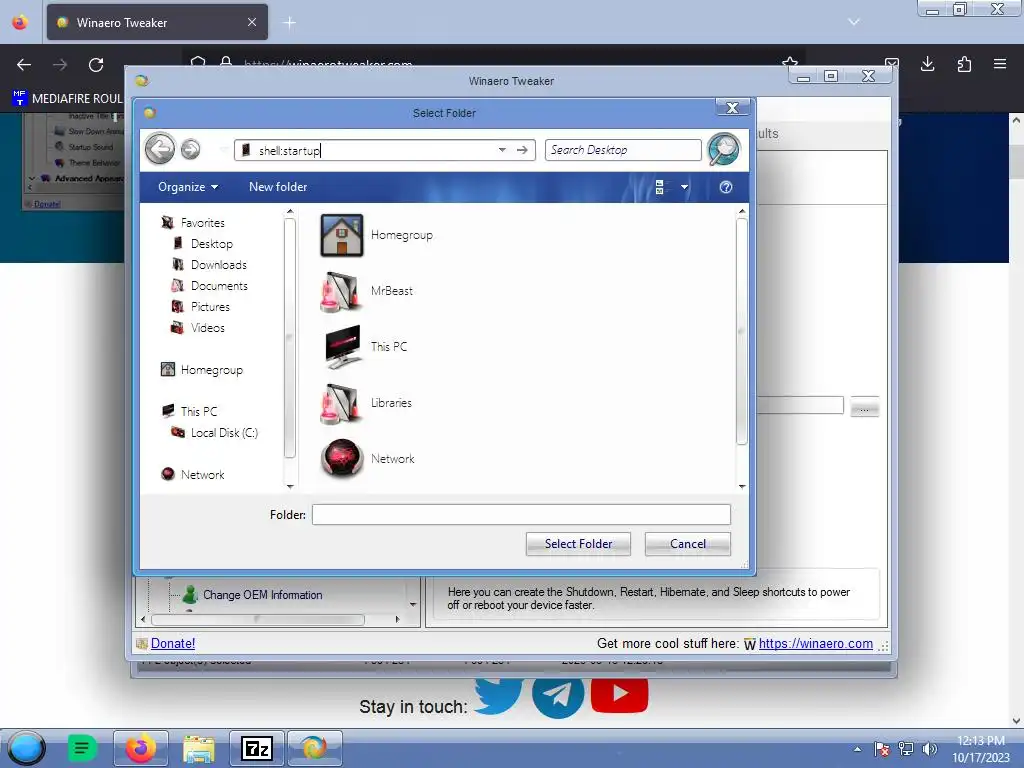Screen dimensions: 1024x768
Task: Go to the typed address arrow
Action: (522, 150)
